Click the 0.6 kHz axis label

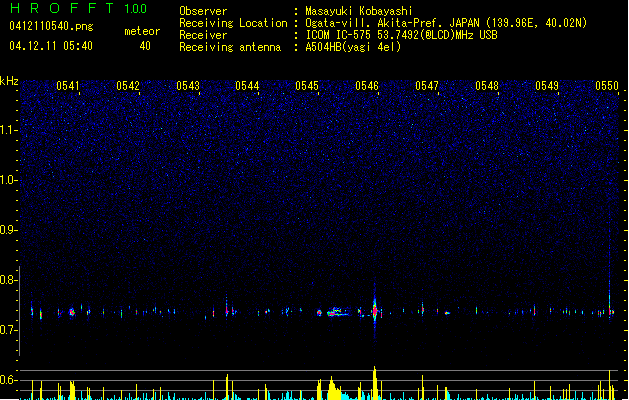click(x=9, y=380)
